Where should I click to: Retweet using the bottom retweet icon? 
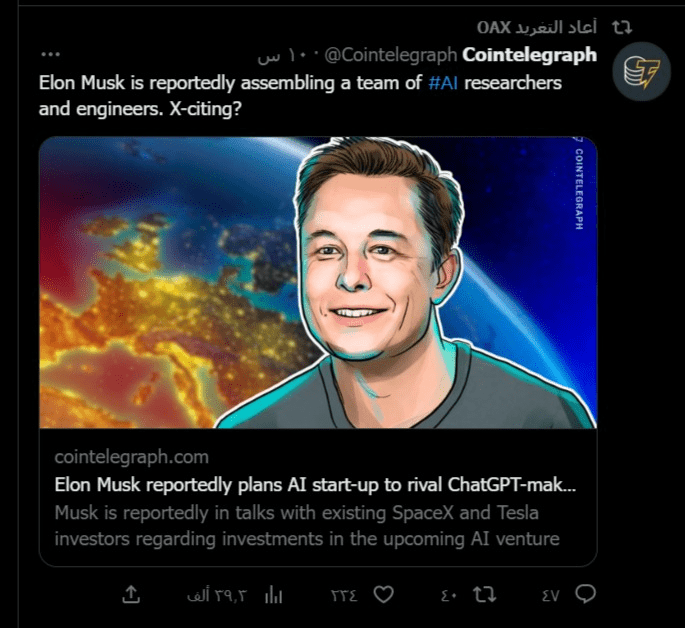pyautogui.click(x=484, y=594)
